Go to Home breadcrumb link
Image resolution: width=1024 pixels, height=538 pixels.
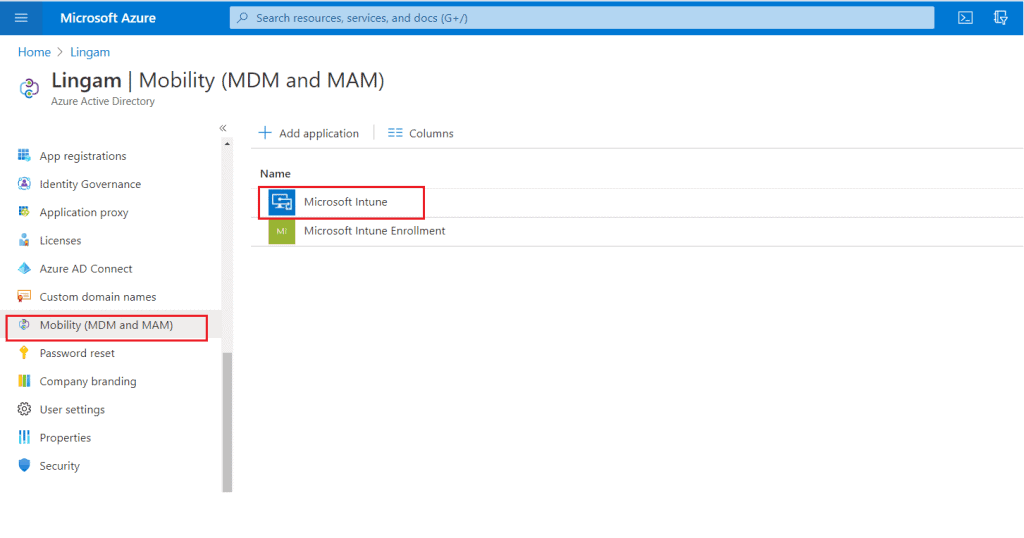pos(35,52)
